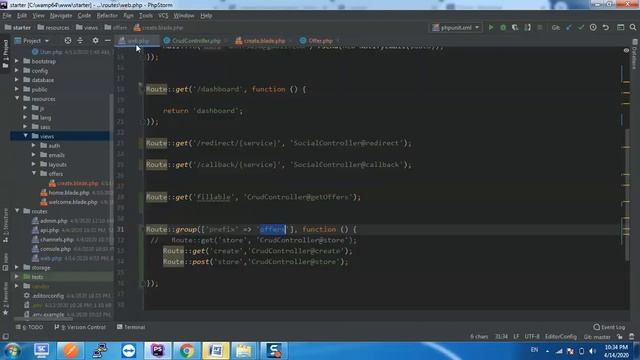640x360 pixels.
Task: Click the LF line separator in status bar
Action: (x=516, y=337)
